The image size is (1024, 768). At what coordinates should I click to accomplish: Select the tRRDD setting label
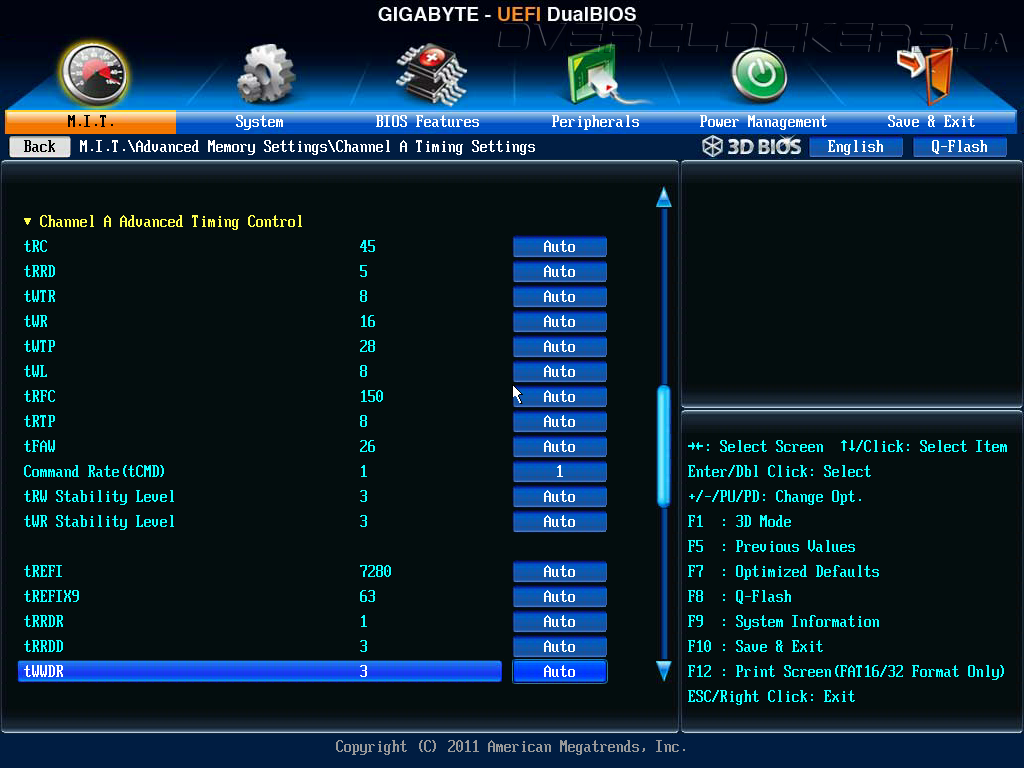click(x=43, y=647)
